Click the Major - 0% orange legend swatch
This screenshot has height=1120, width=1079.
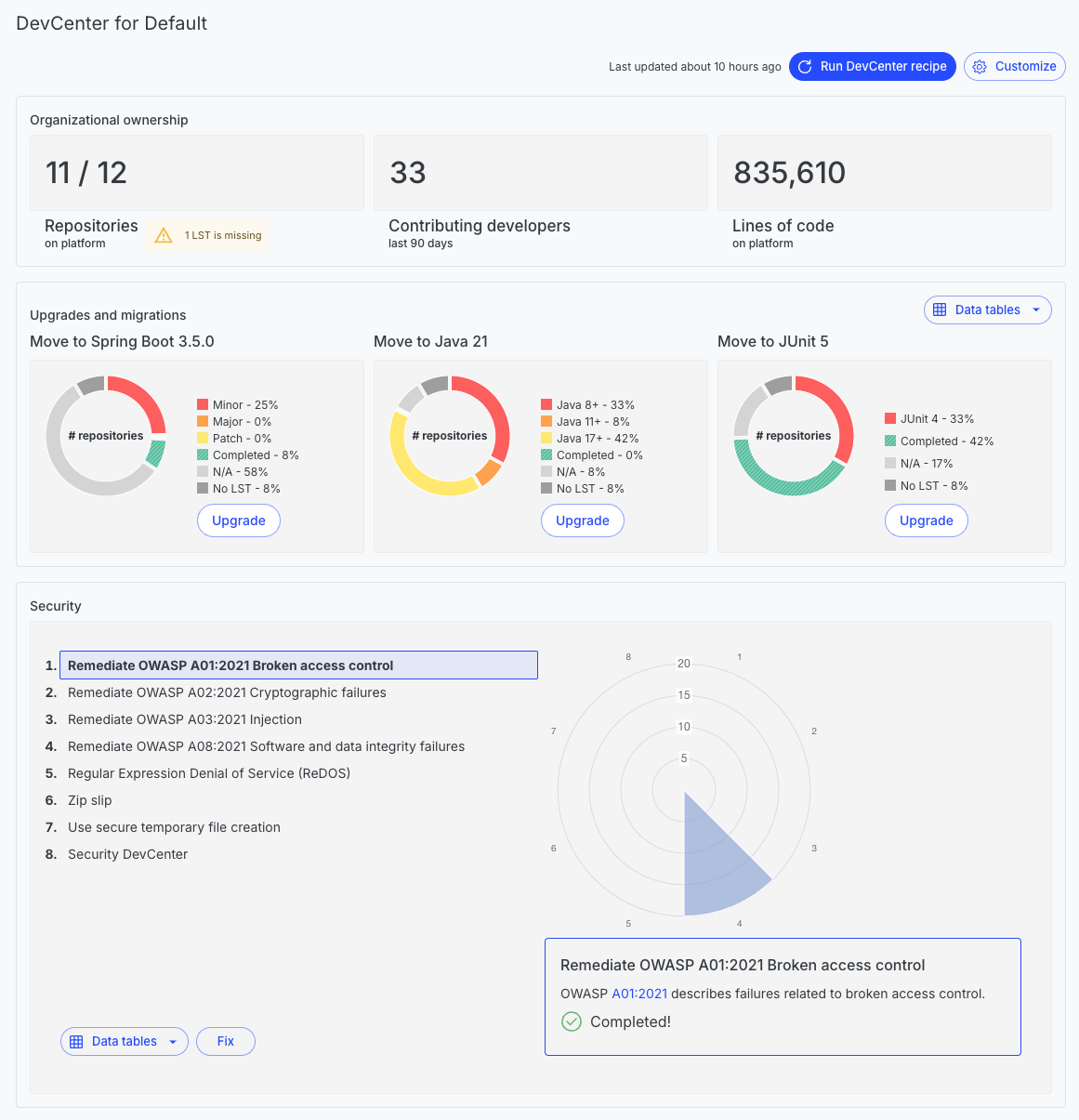tap(203, 421)
